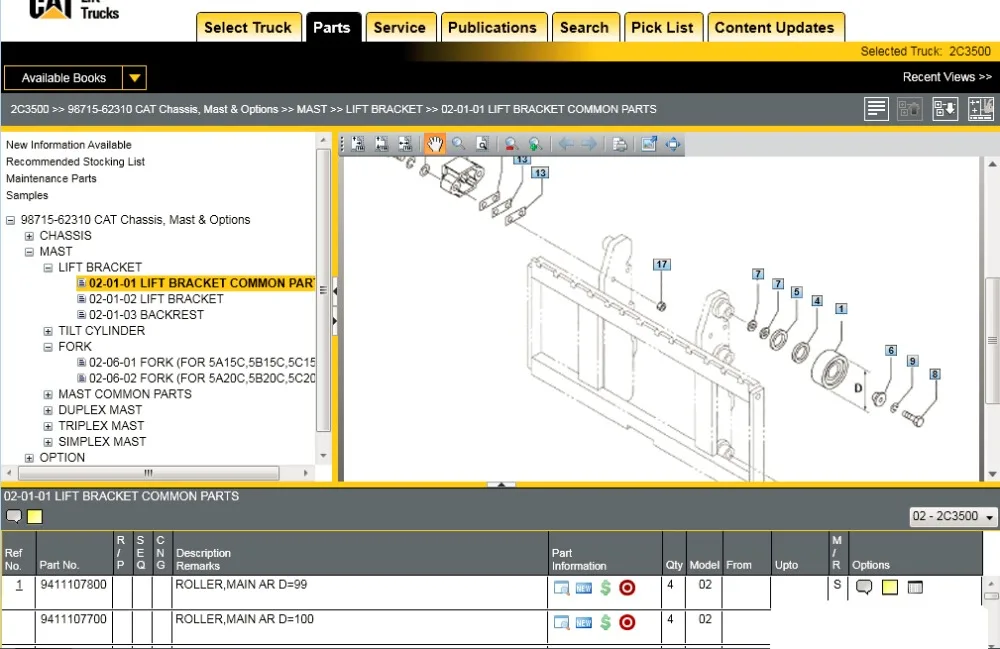Activate the magnifier zoom tool
The image size is (1000, 649).
459,144
